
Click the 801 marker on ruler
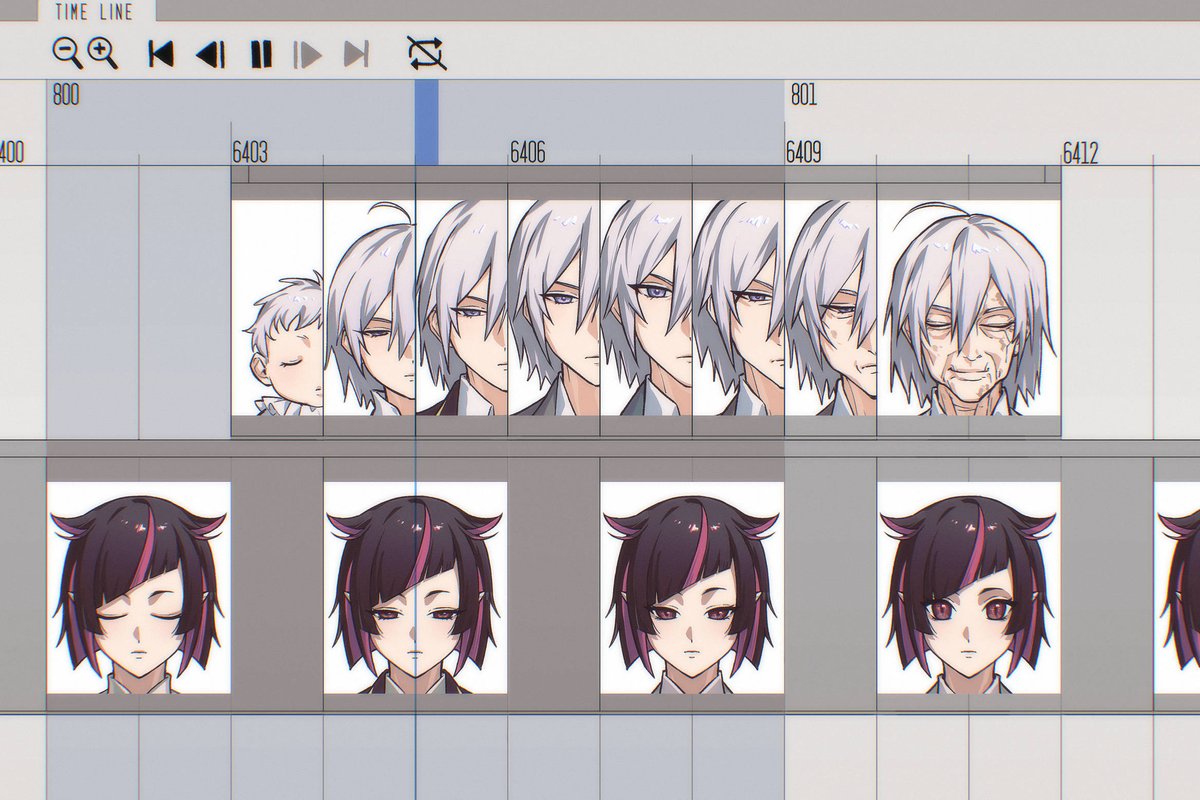(x=804, y=95)
